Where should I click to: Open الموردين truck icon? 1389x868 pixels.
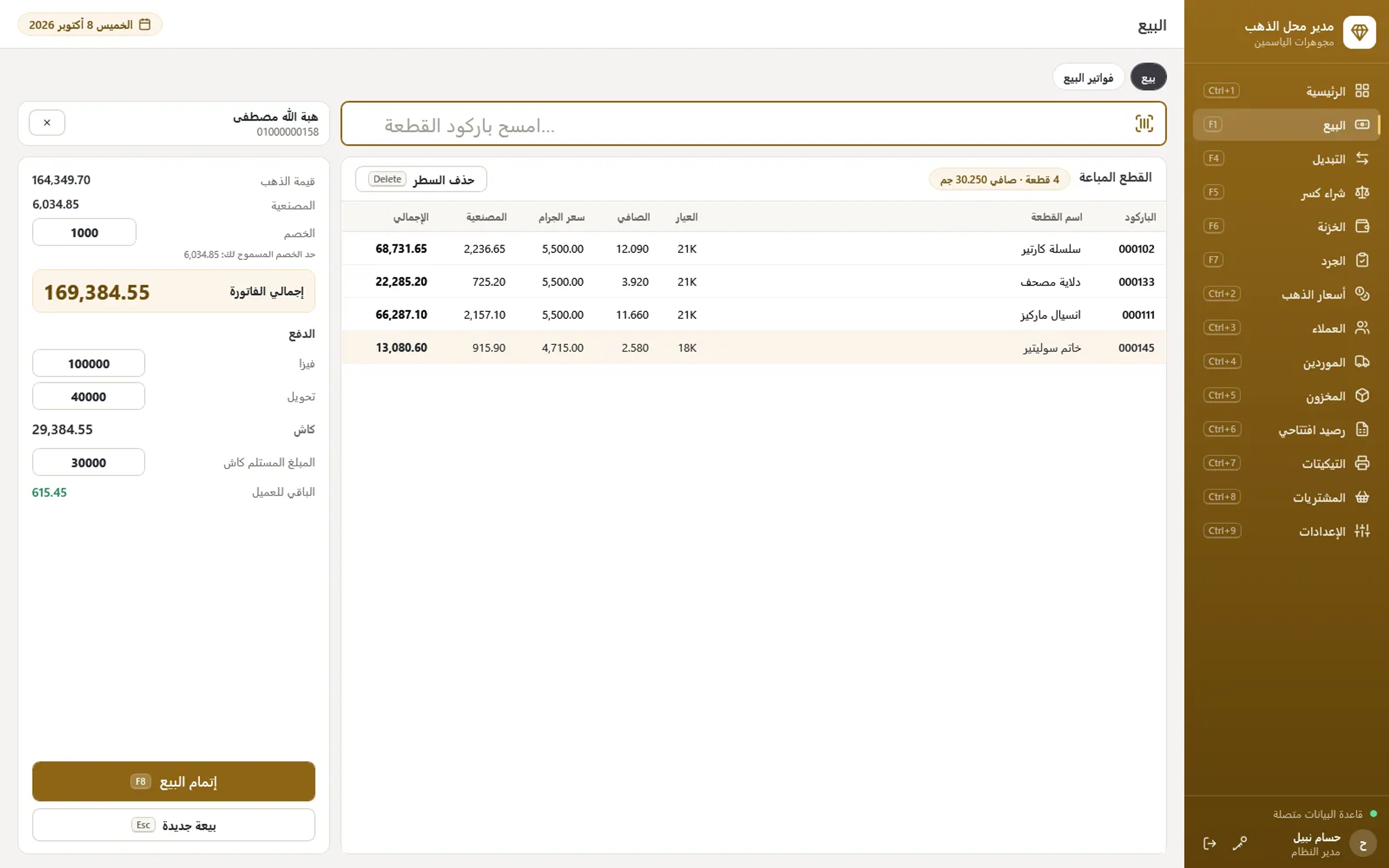(1362, 362)
